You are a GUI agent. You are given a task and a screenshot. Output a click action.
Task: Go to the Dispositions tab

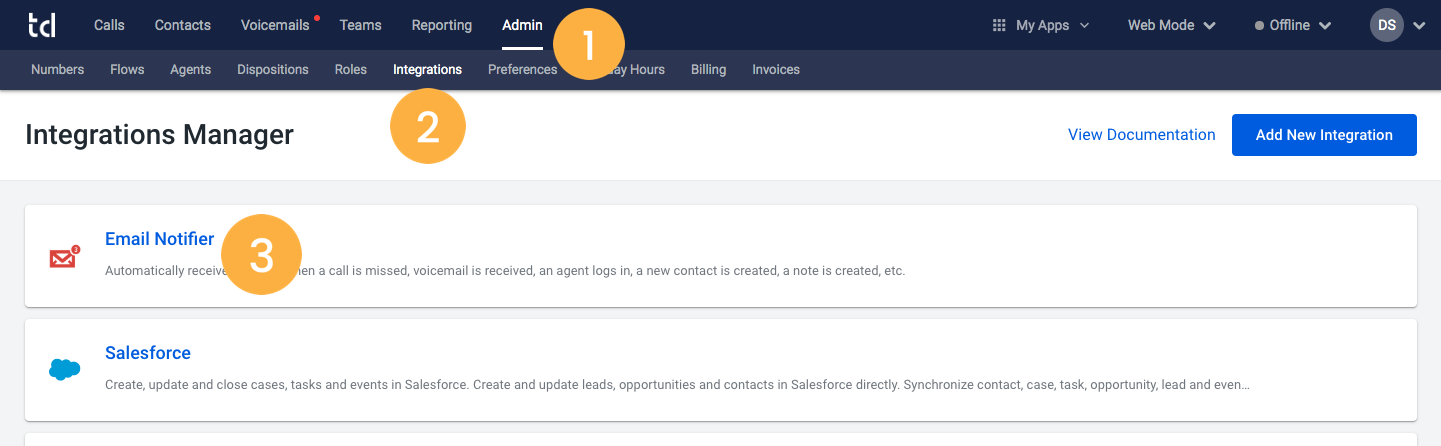point(273,69)
